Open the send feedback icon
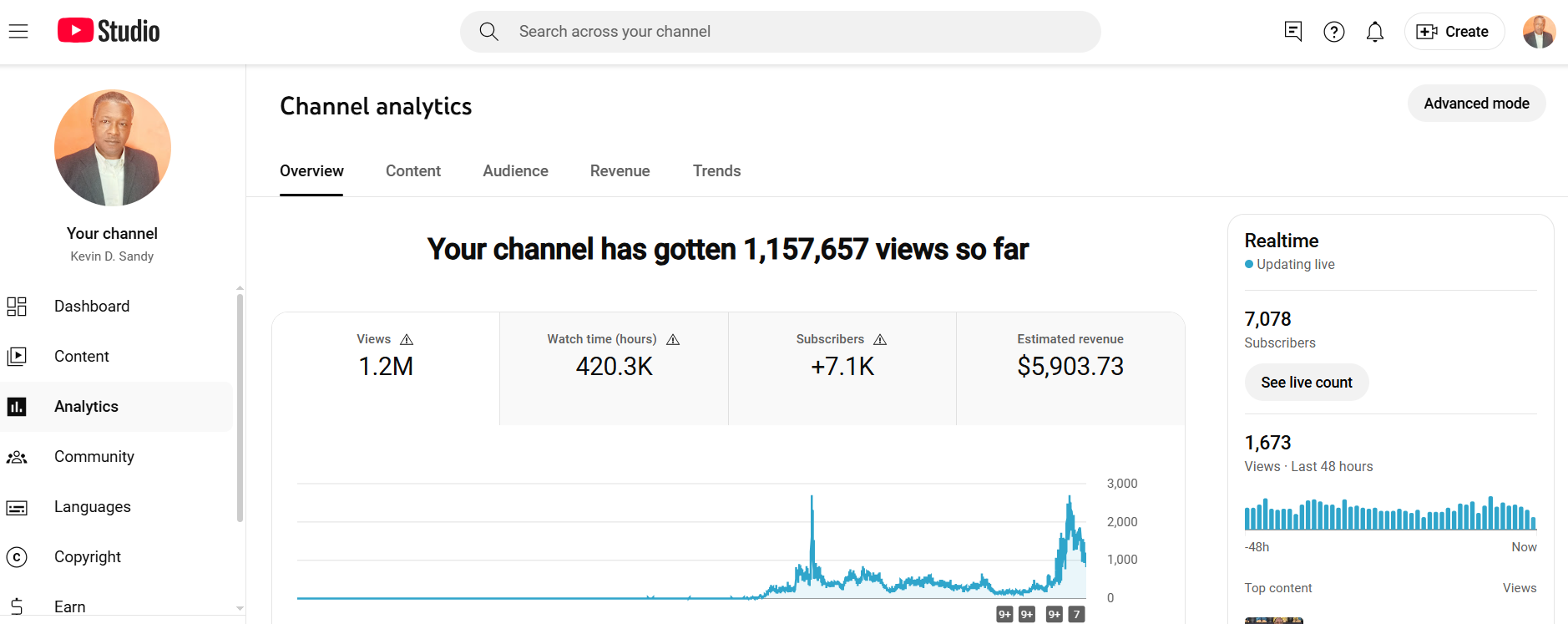 tap(1292, 32)
